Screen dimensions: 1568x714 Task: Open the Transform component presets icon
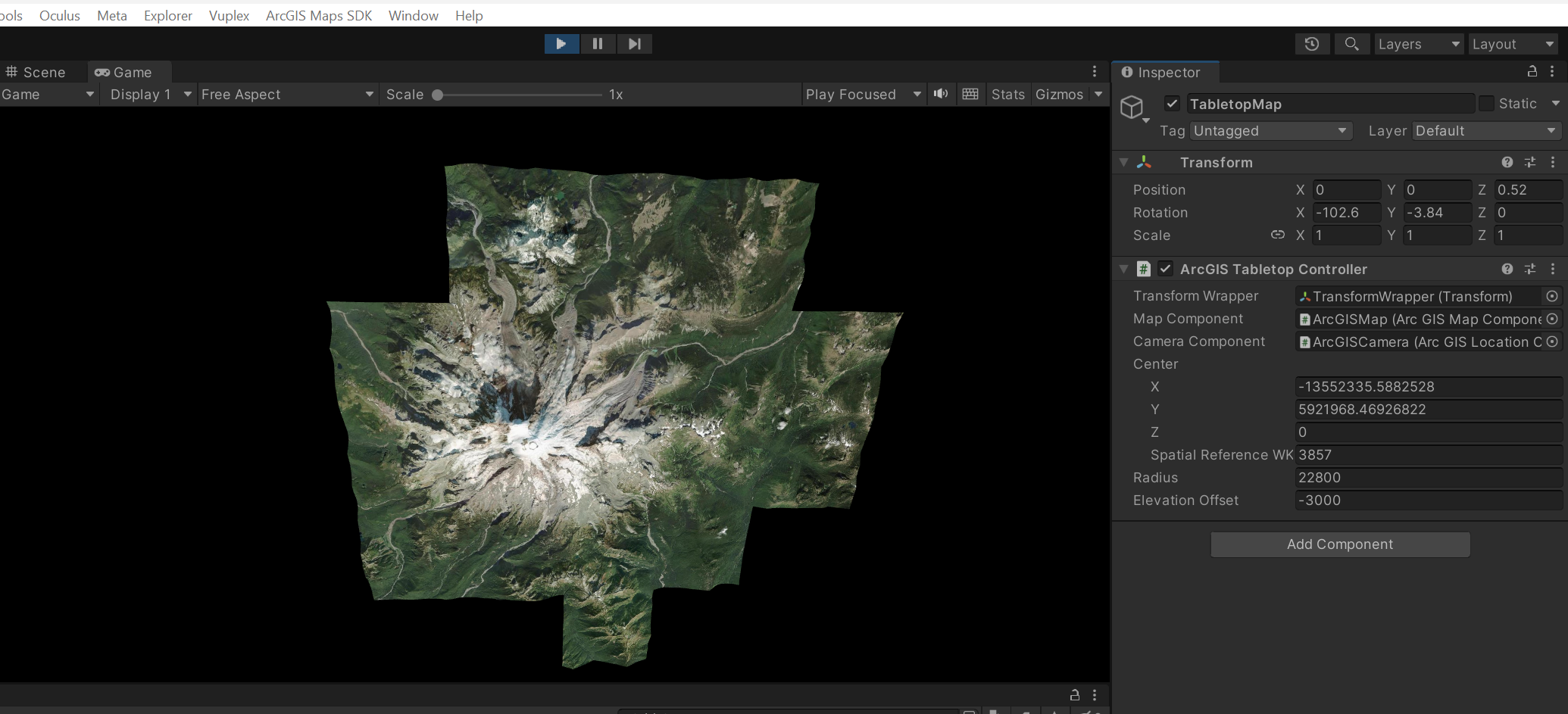pyautogui.click(x=1530, y=162)
